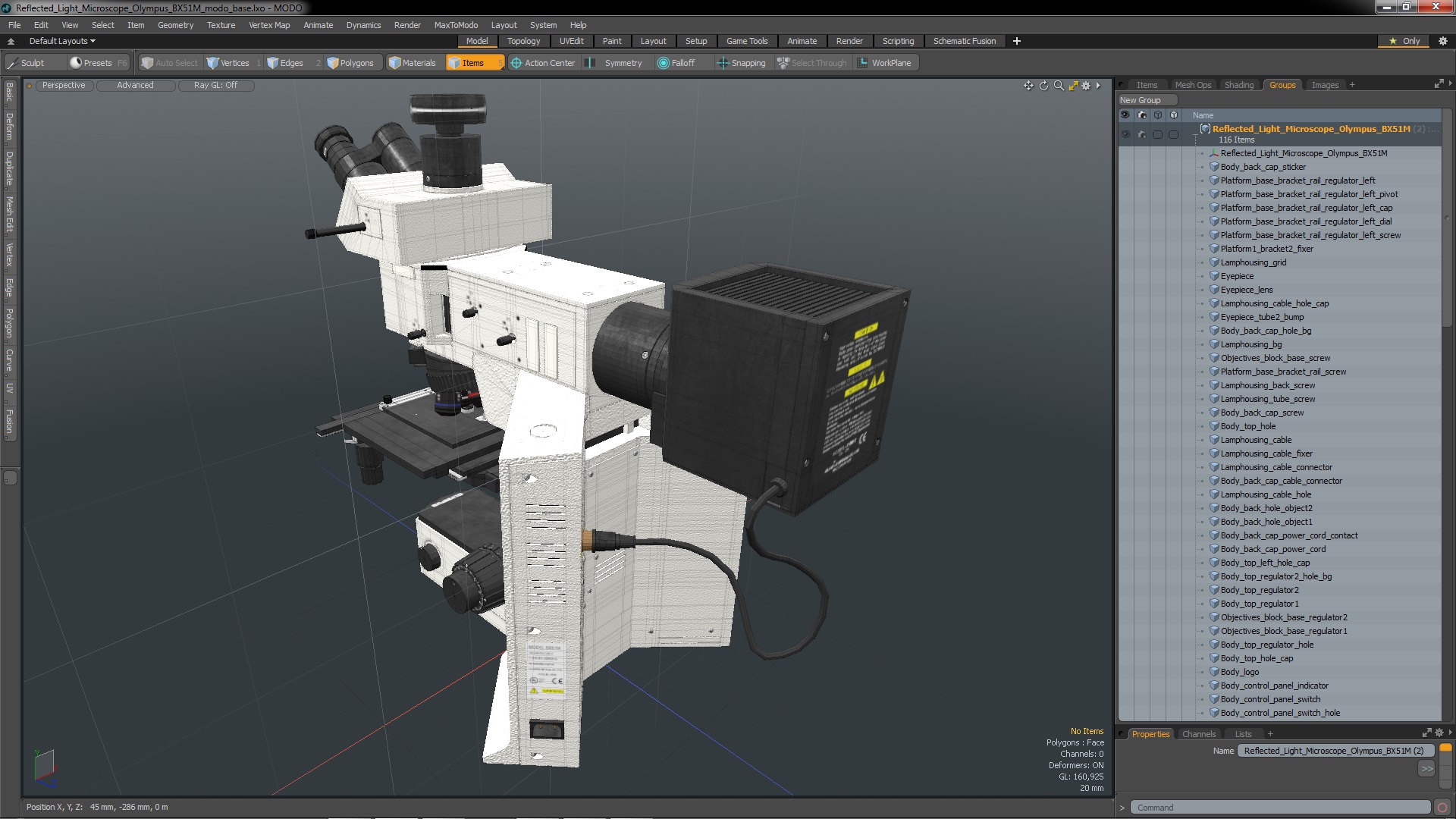Click the Ray GL: Off button

pos(215,85)
